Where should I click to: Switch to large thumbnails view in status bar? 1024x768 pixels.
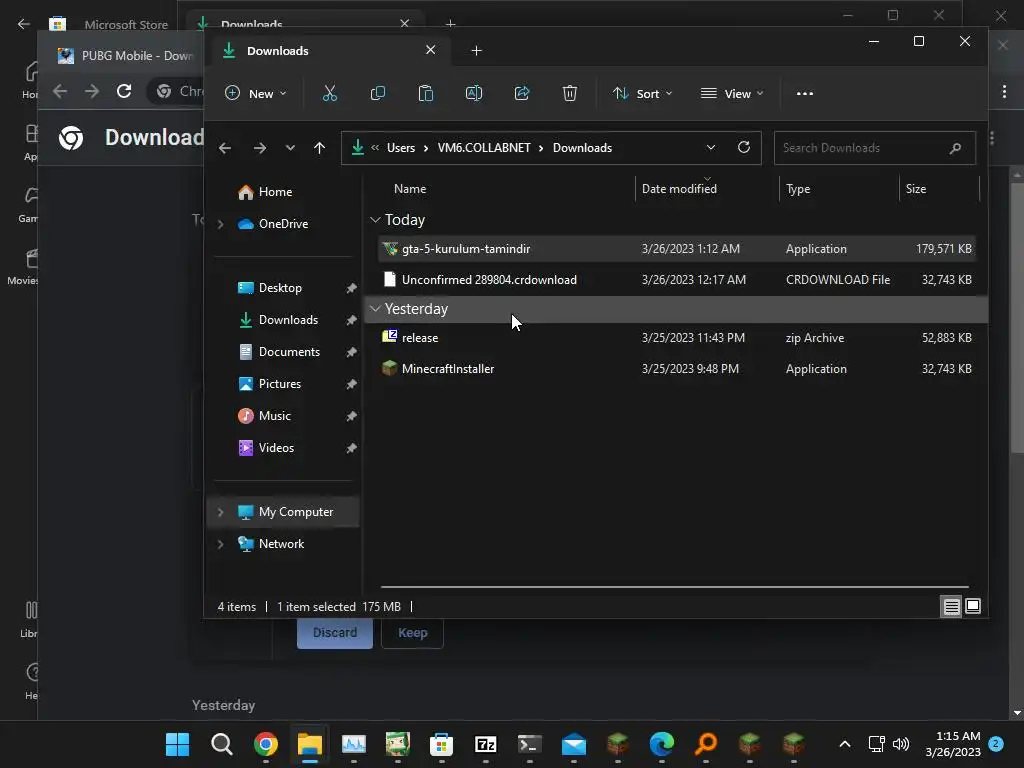pyautogui.click(x=973, y=607)
